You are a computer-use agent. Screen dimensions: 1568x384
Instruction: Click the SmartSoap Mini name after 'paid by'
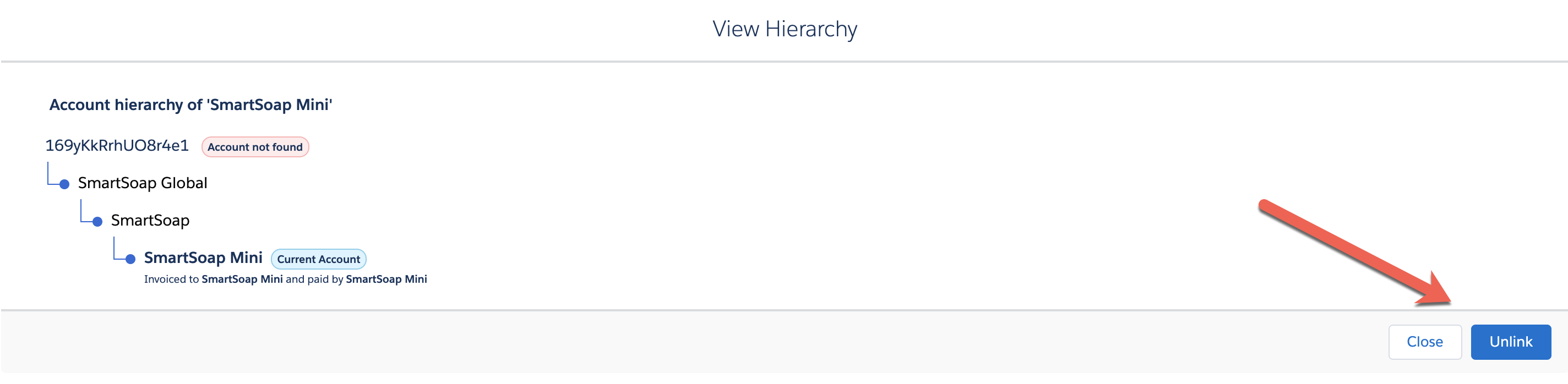(x=386, y=279)
